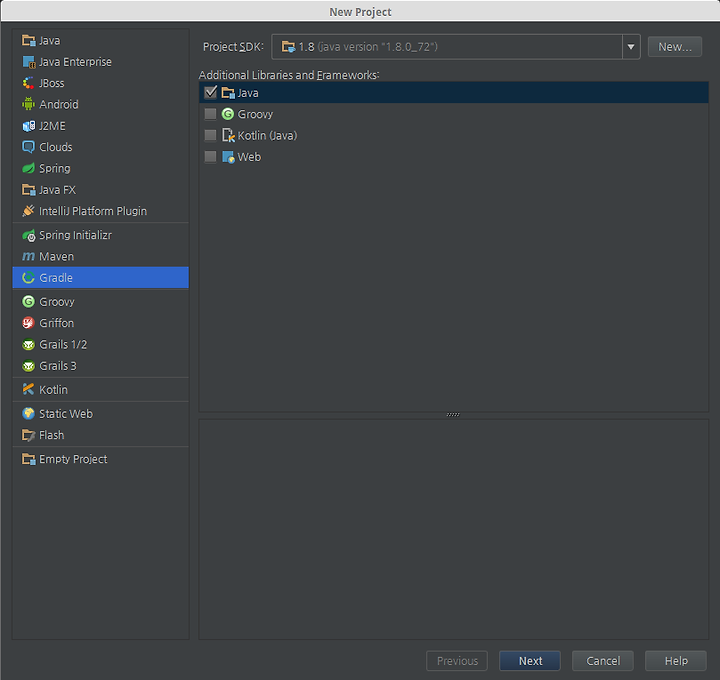This screenshot has height=680, width=720.
Task: Select the Java FX folder icon
Action: point(28,190)
